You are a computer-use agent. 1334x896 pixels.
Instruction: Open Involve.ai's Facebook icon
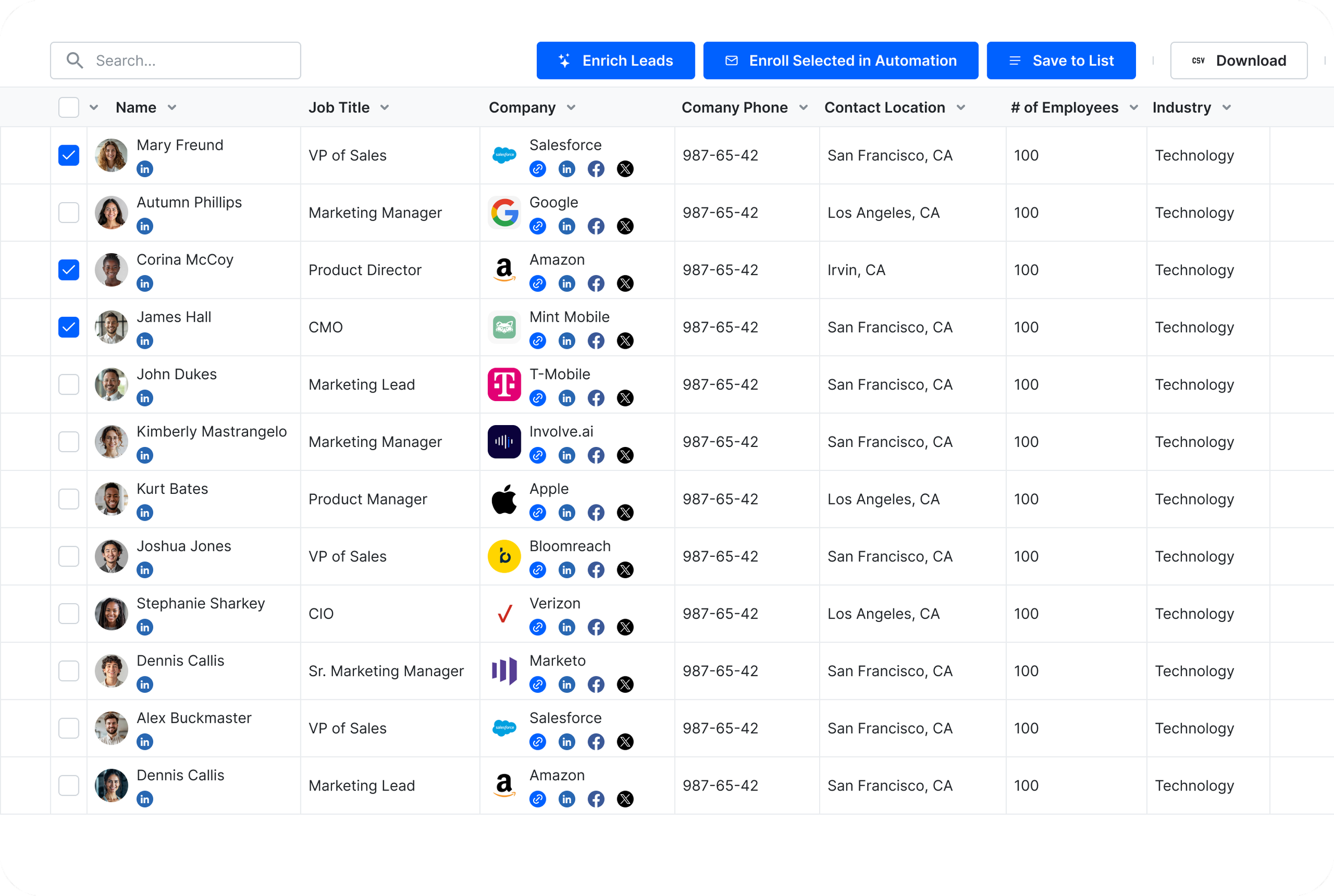(596, 455)
